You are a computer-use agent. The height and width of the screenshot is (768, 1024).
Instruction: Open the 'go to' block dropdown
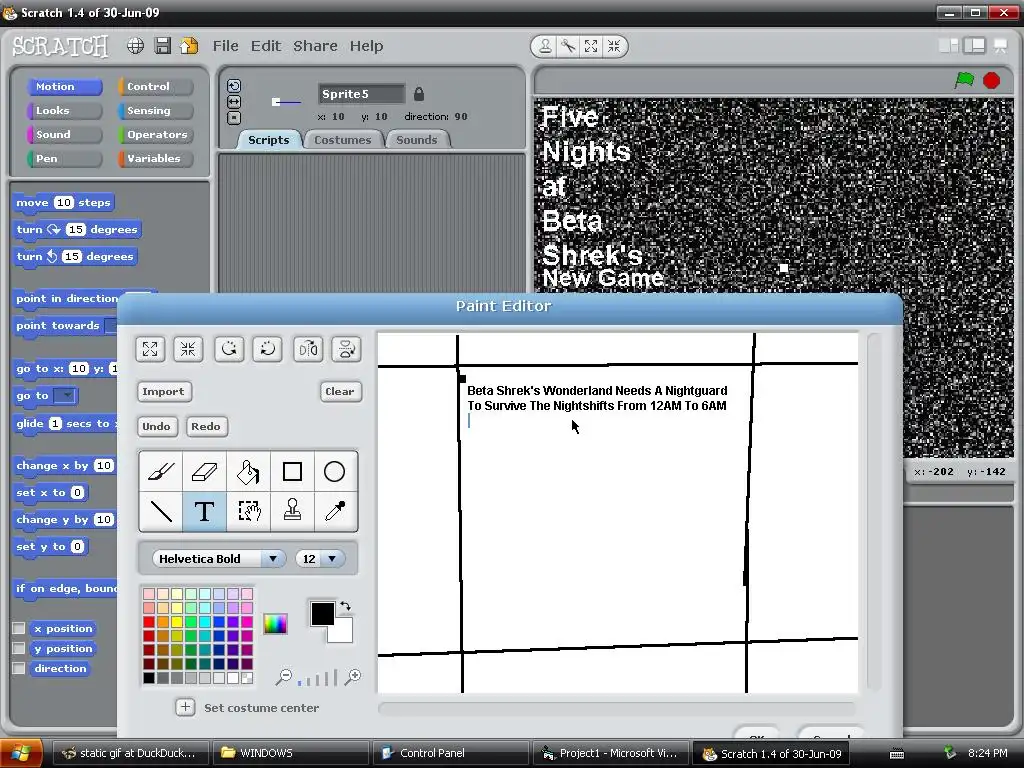[x=65, y=396]
